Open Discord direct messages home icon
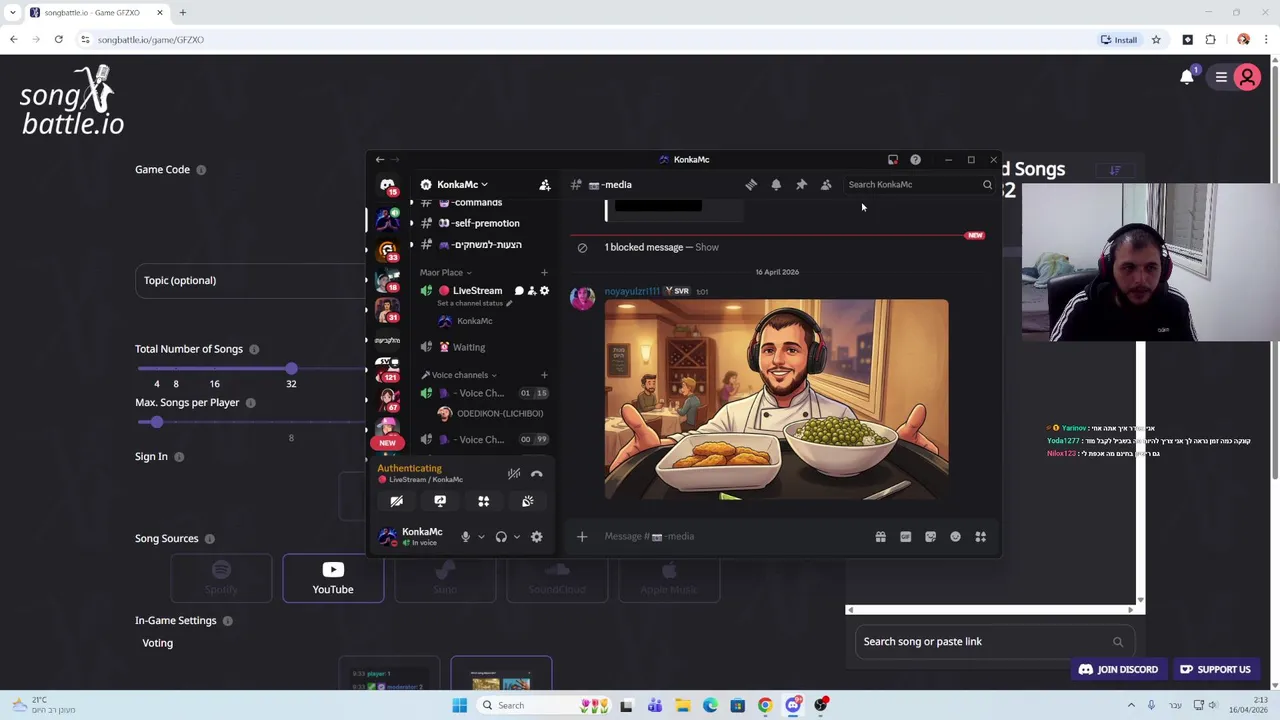This screenshot has height=720, width=1280. (387, 186)
